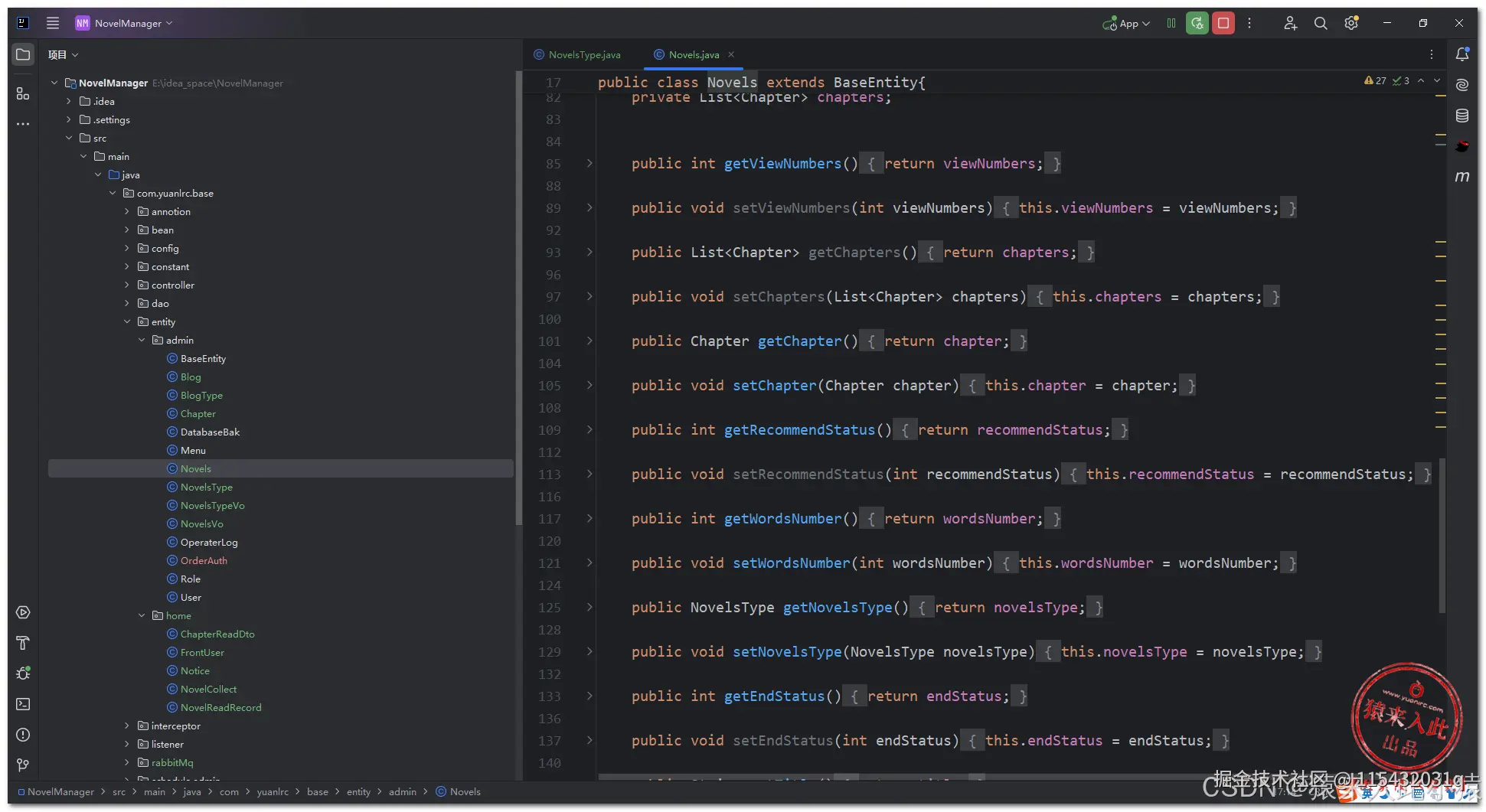This screenshot has width=1486, height=812.
Task: Click the sticky class declaration line
Action: click(762, 82)
